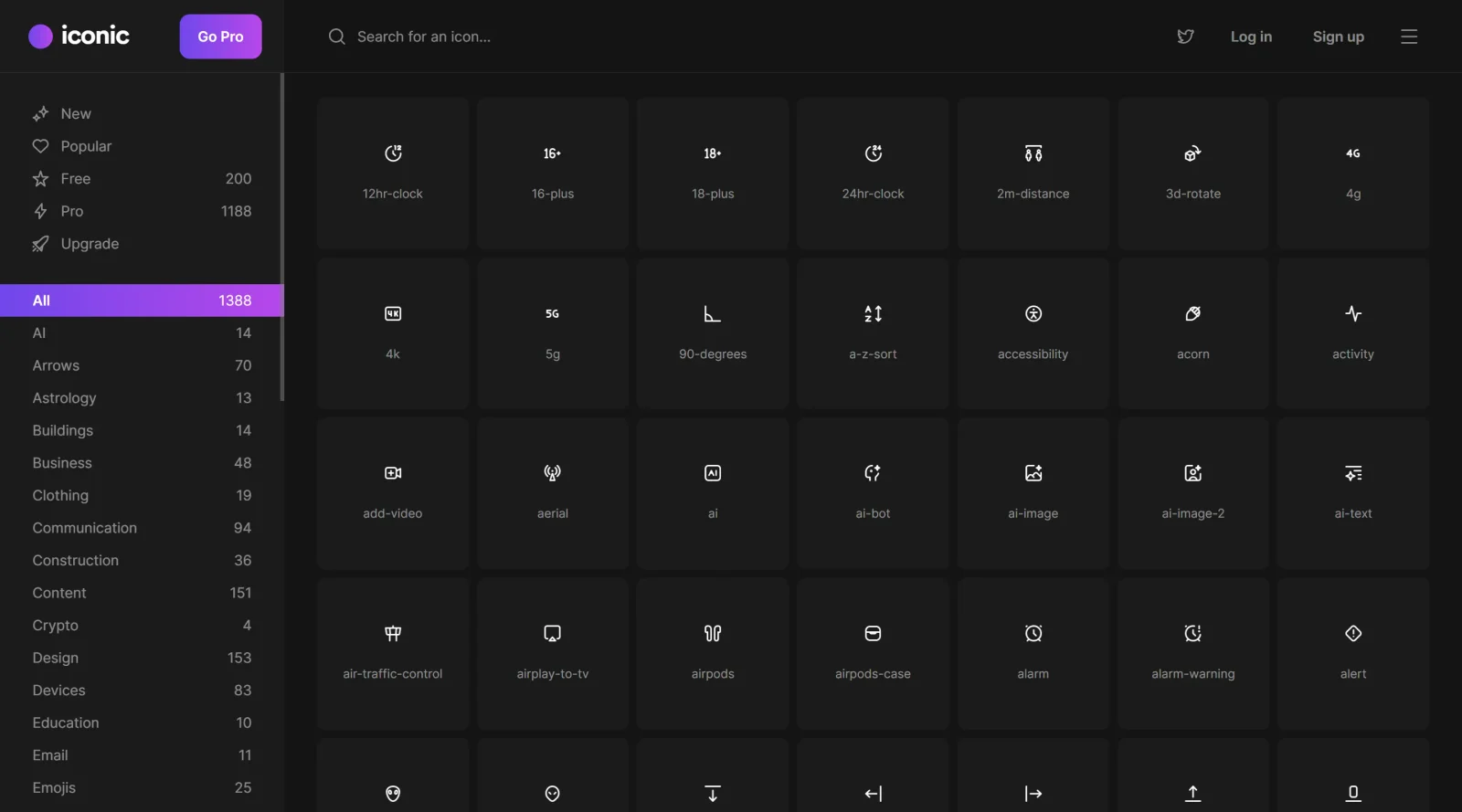
Task: Select the Emojis category
Action: [142, 787]
